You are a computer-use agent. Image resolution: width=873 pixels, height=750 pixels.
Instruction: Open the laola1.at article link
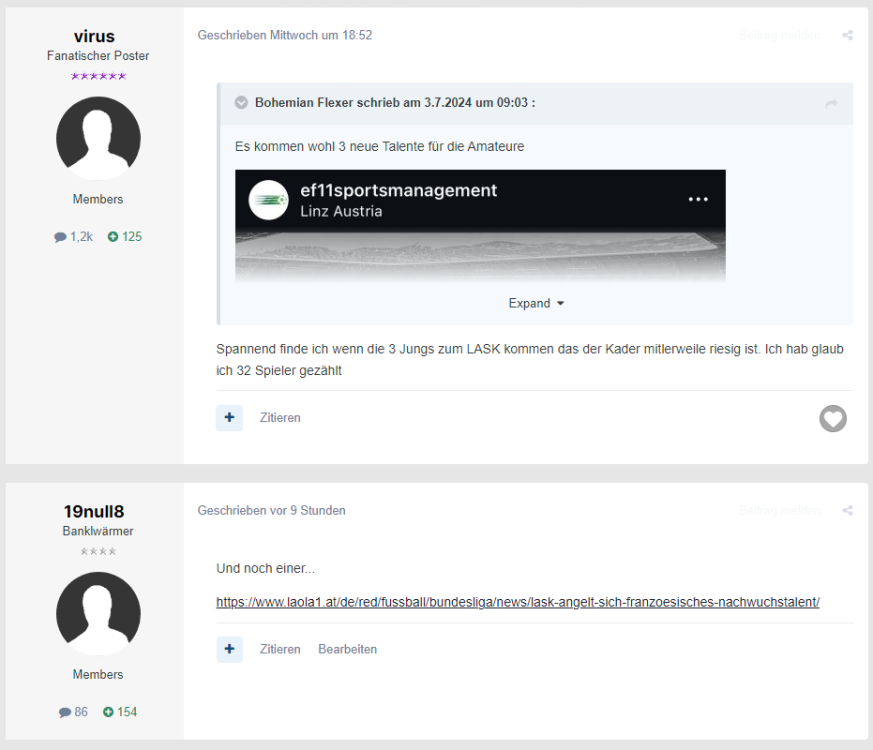[517, 602]
